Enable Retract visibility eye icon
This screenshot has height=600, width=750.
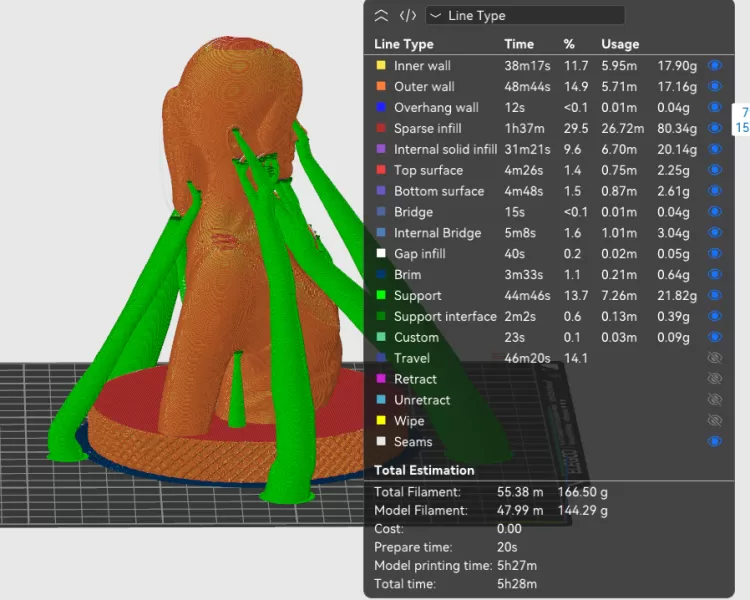click(714, 378)
